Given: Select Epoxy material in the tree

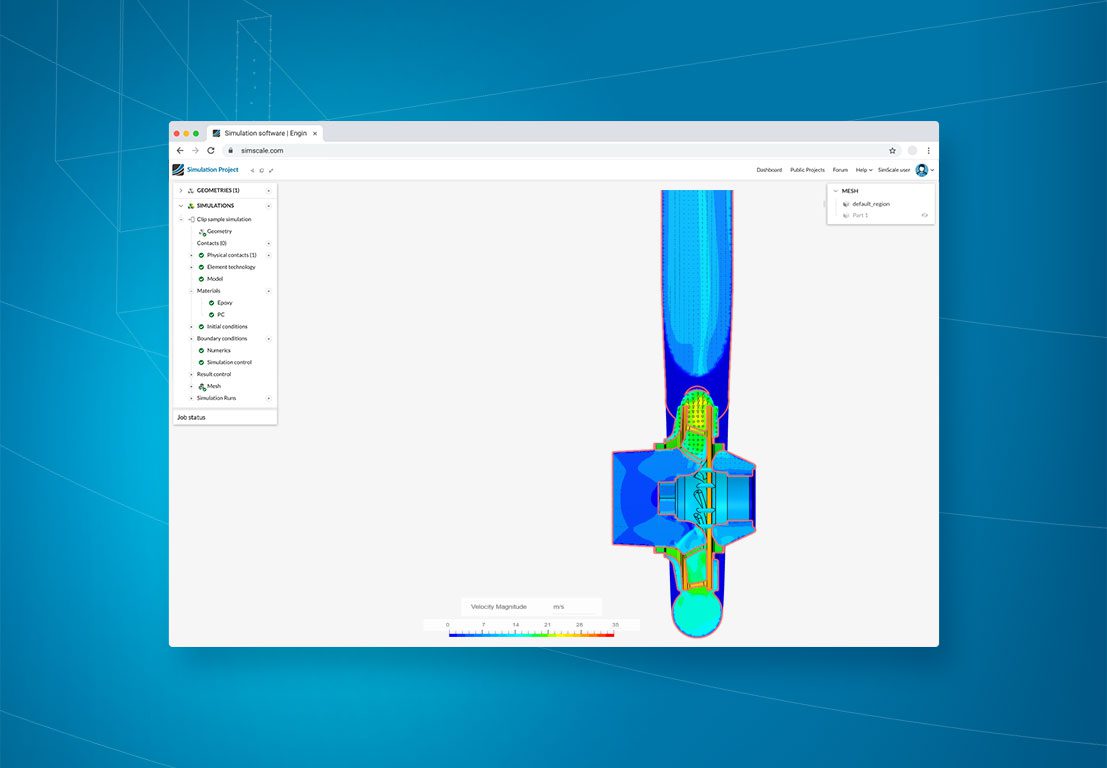Looking at the screenshot, I should tap(225, 303).
